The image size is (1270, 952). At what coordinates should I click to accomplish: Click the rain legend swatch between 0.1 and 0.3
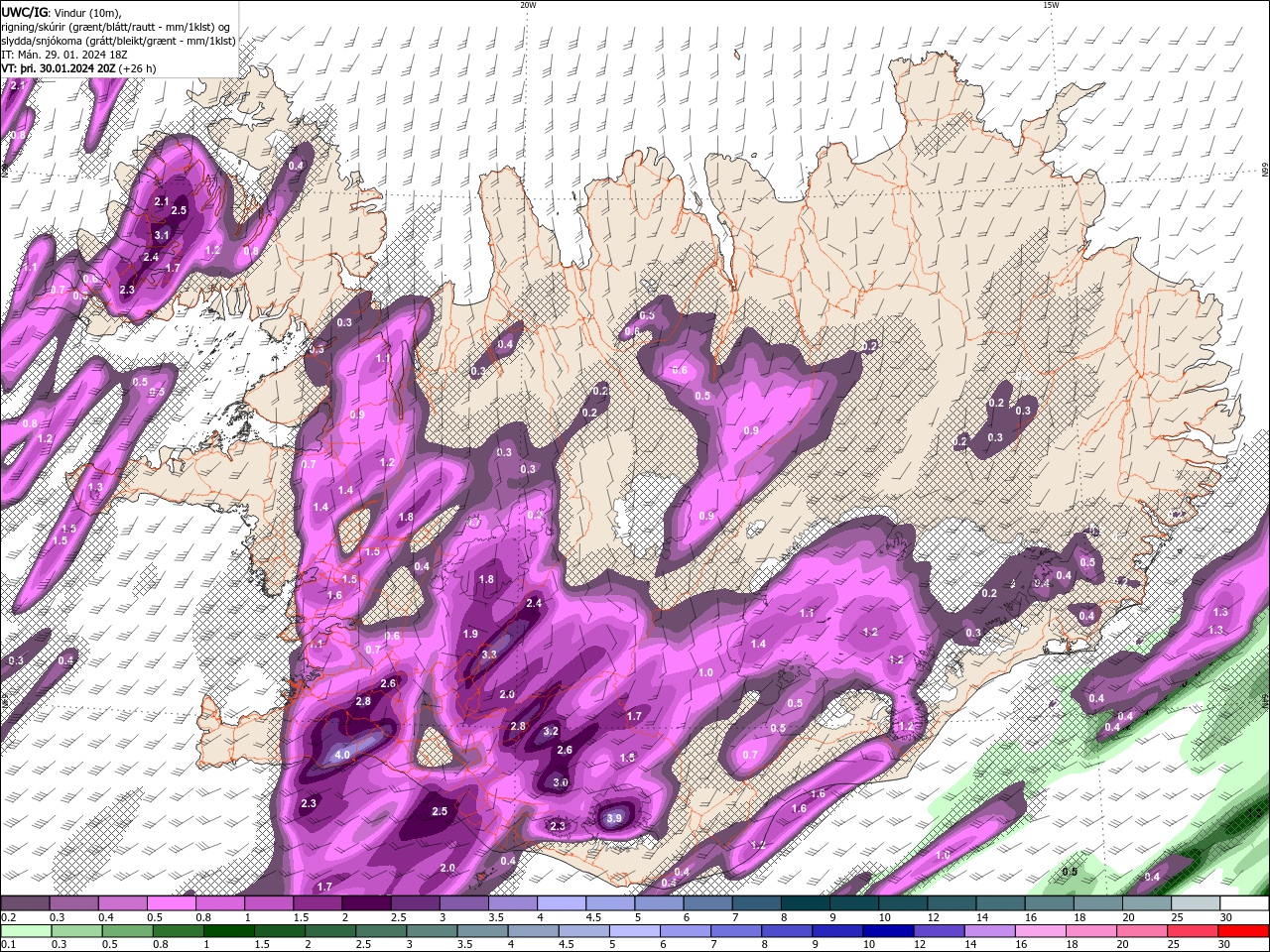point(26,930)
